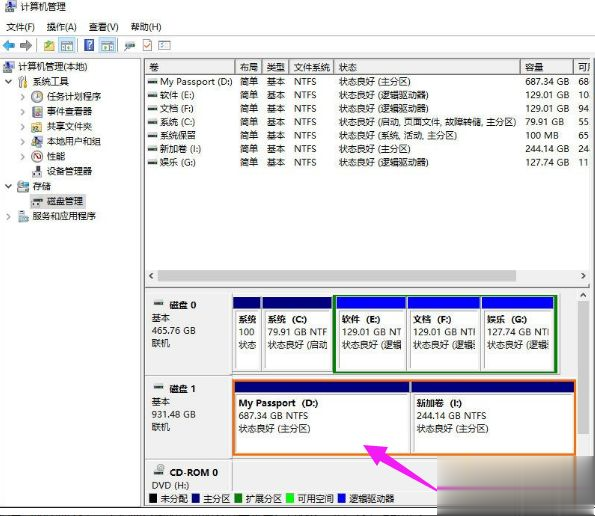Select the 系统保留 volume row
Viewport: 595px width, 516px height.
point(367,135)
